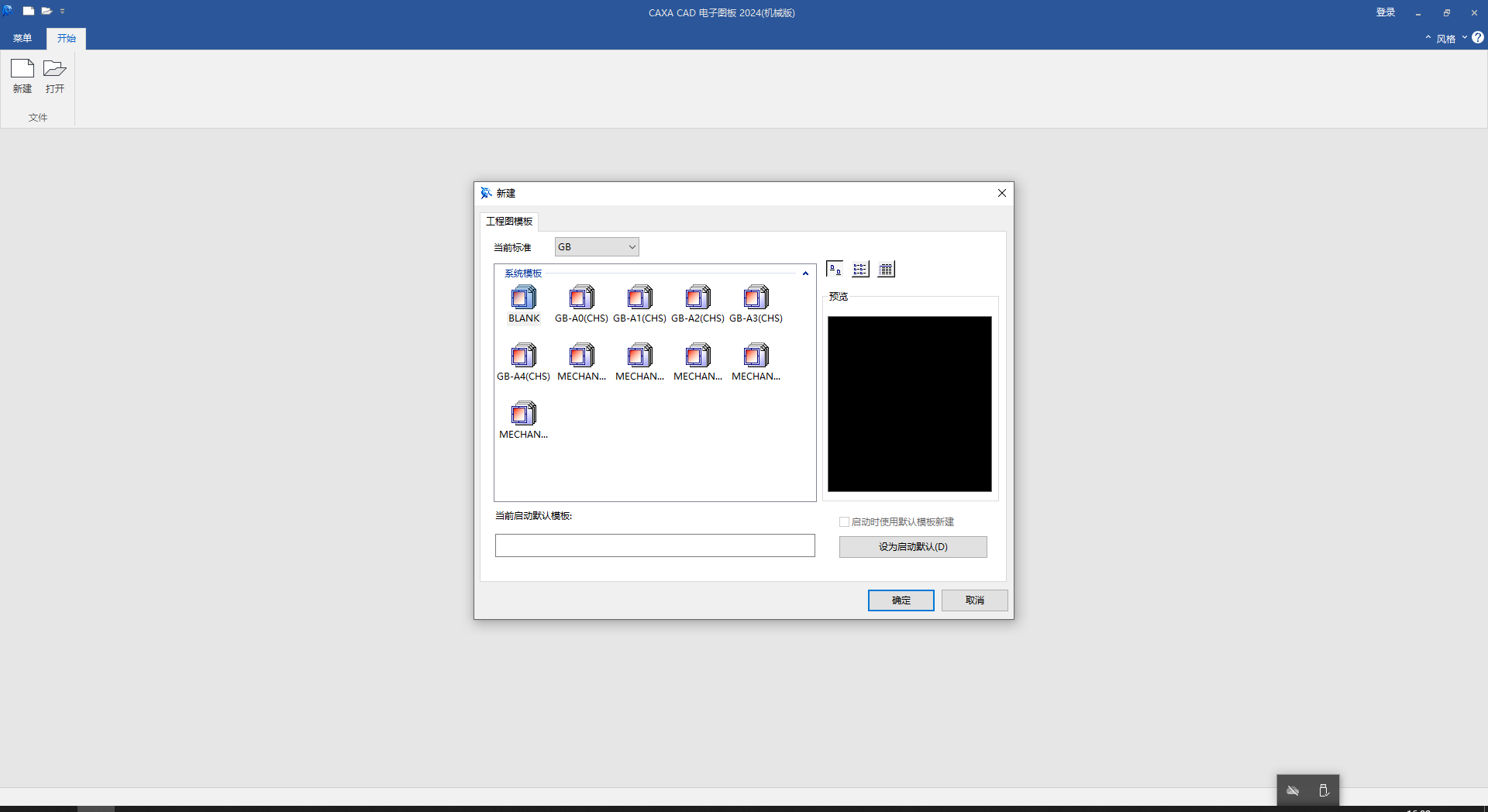
Task: Open the 菜单 tab
Action: (22, 39)
